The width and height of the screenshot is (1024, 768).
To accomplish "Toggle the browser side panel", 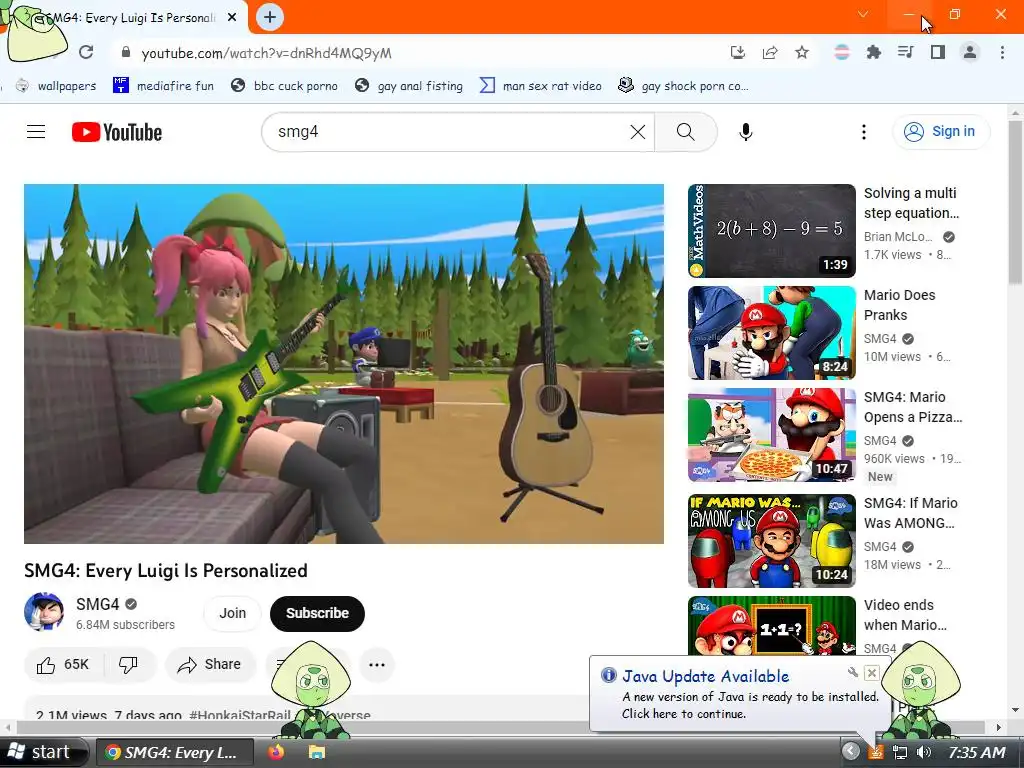I will [938, 52].
